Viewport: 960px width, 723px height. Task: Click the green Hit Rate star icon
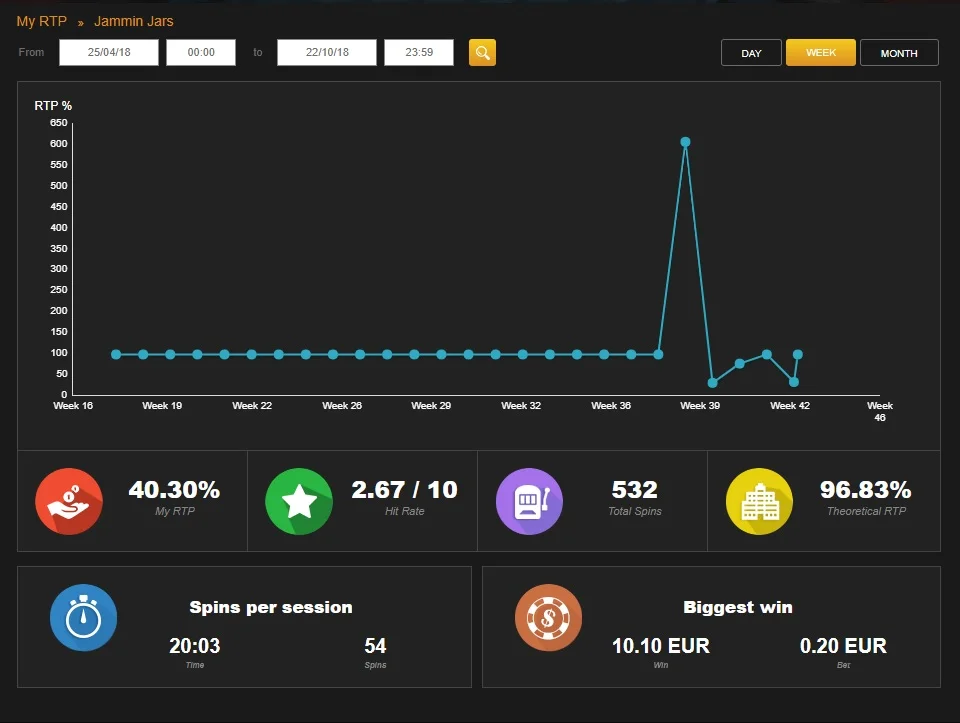click(x=299, y=501)
